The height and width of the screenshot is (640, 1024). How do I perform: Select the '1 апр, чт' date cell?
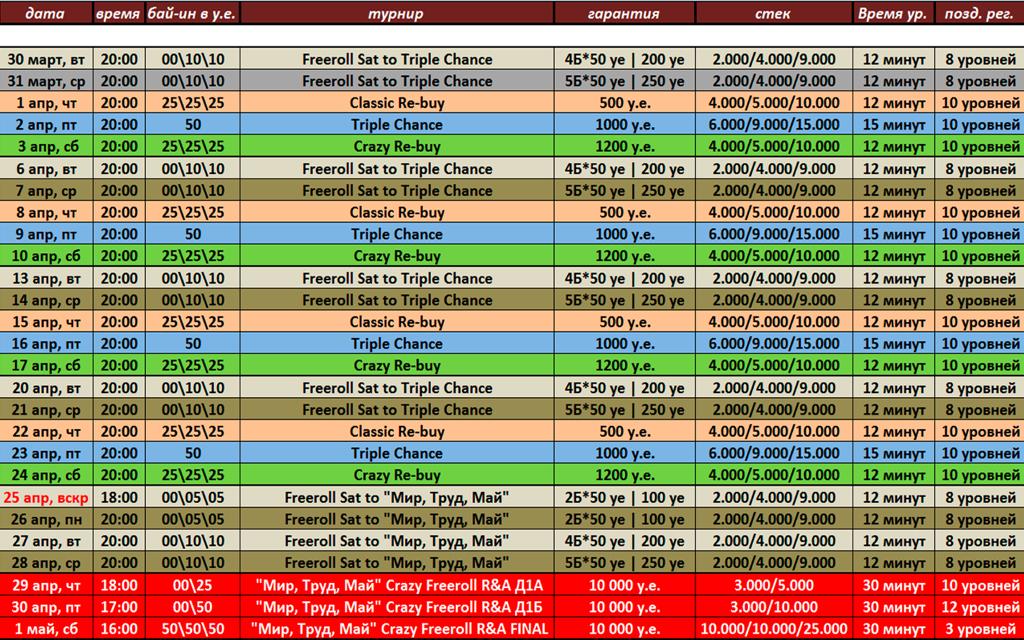pyautogui.click(x=46, y=103)
